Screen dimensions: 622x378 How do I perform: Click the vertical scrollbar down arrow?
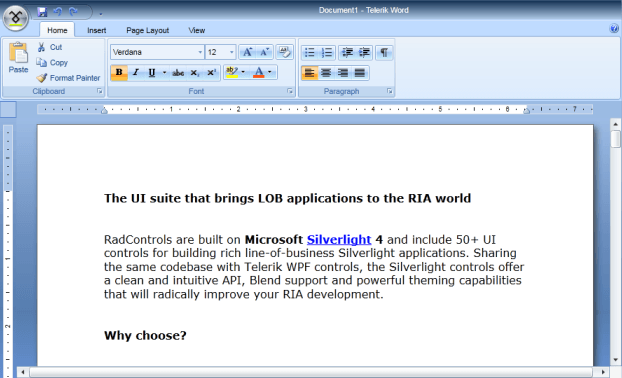[x=615, y=360]
